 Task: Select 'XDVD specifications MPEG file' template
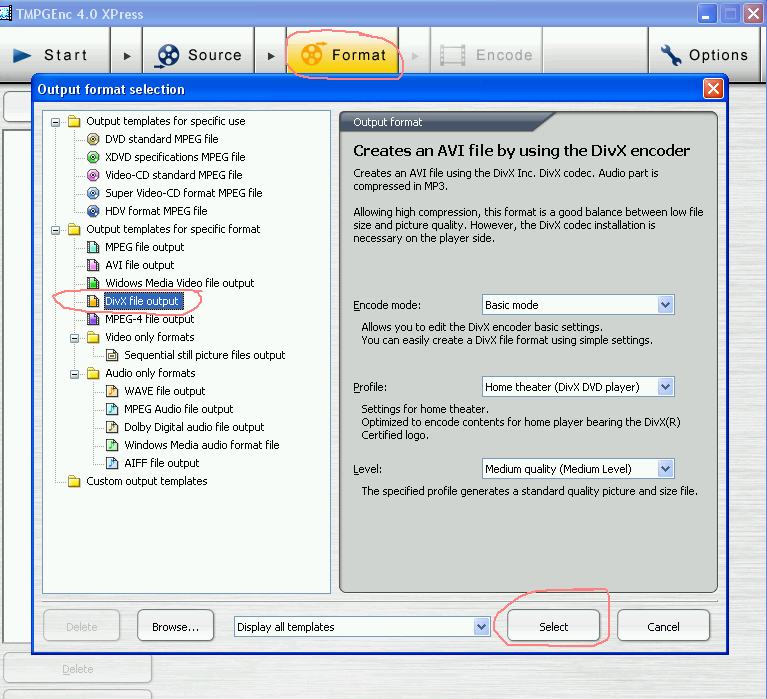tap(175, 157)
